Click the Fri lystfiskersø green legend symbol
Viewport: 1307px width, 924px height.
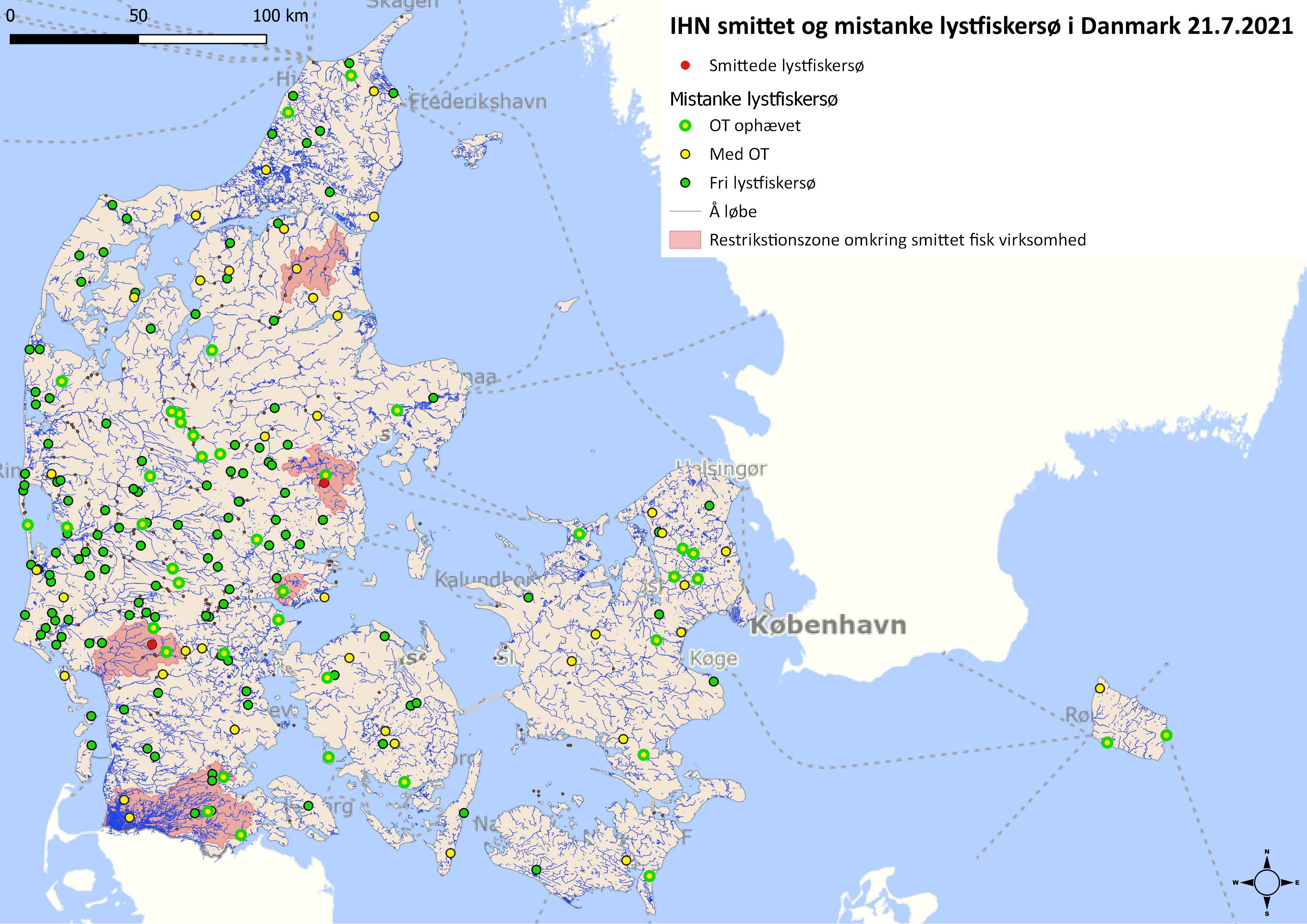tap(685, 183)
